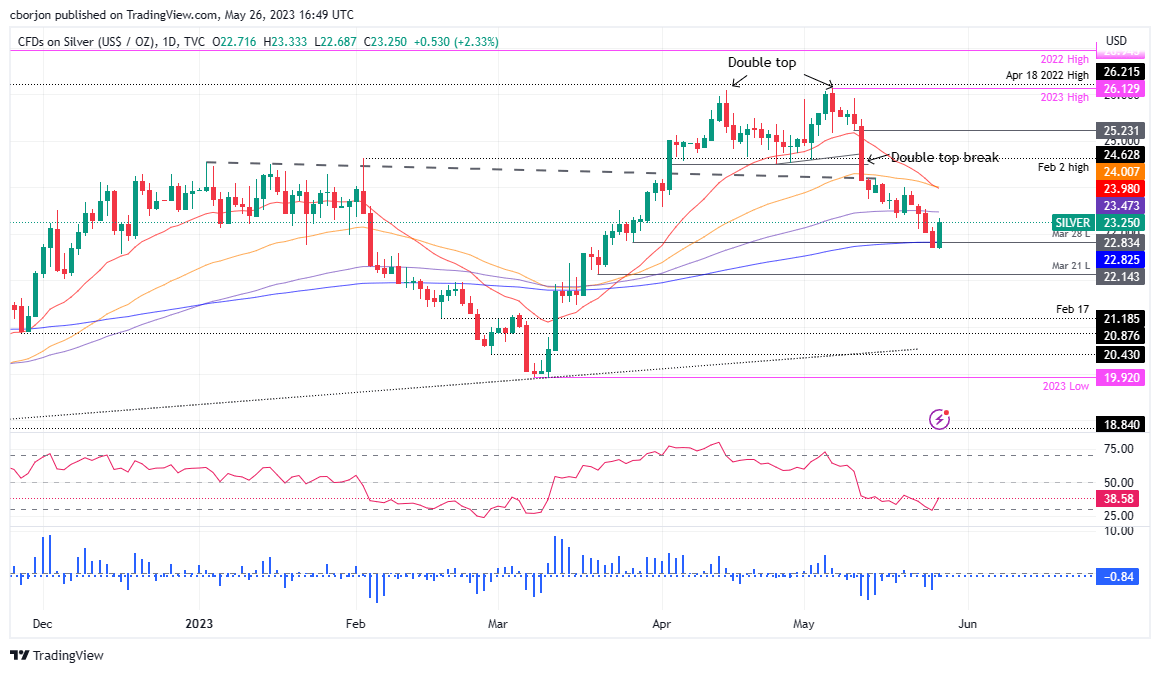The height and width of the screenshot is (673, 1160).
Task: Click 2023 on the date axis
Action: pyautogui.click(x=198, y=623)
